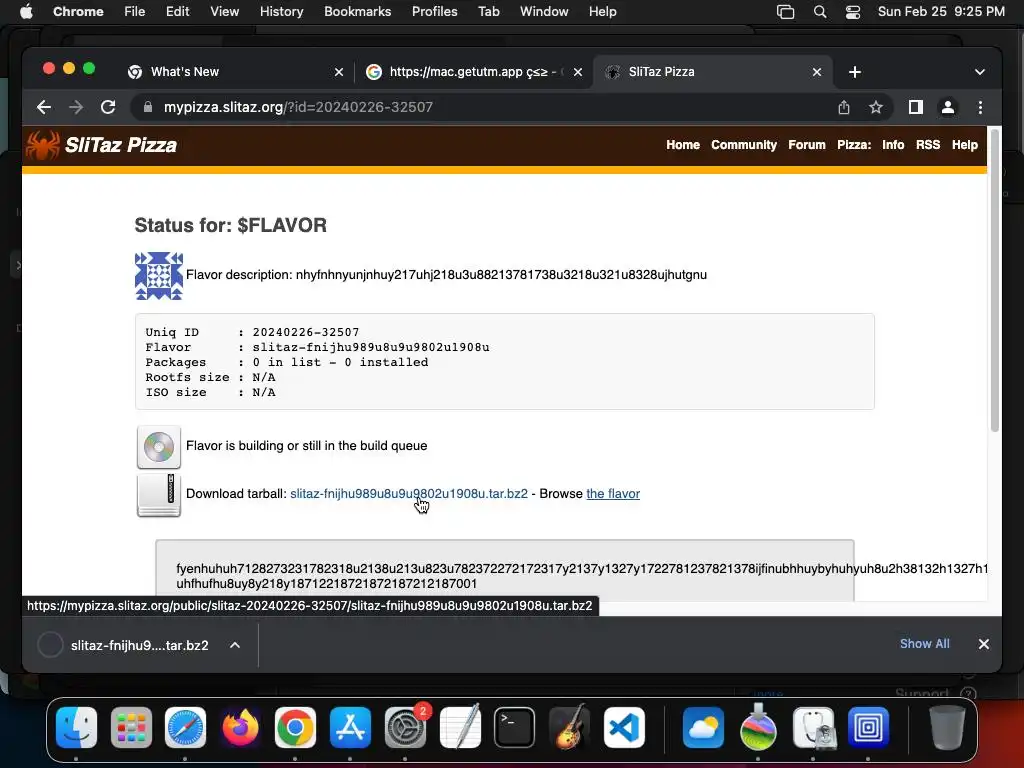This screenshot has width=1024, height=768.
Task: Click the flavor identicon image
Action: (159, 276)
